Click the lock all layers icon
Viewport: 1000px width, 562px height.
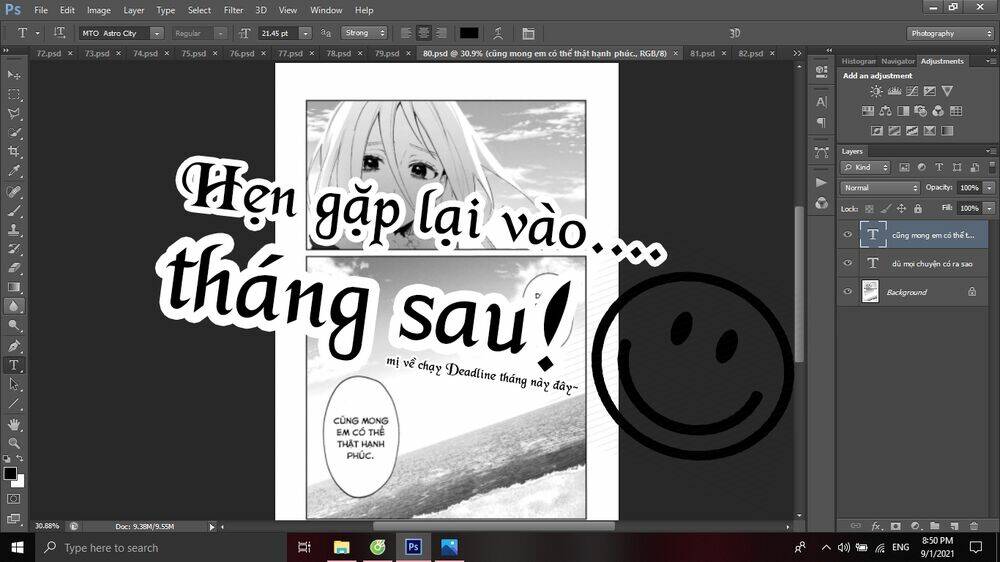918,208
